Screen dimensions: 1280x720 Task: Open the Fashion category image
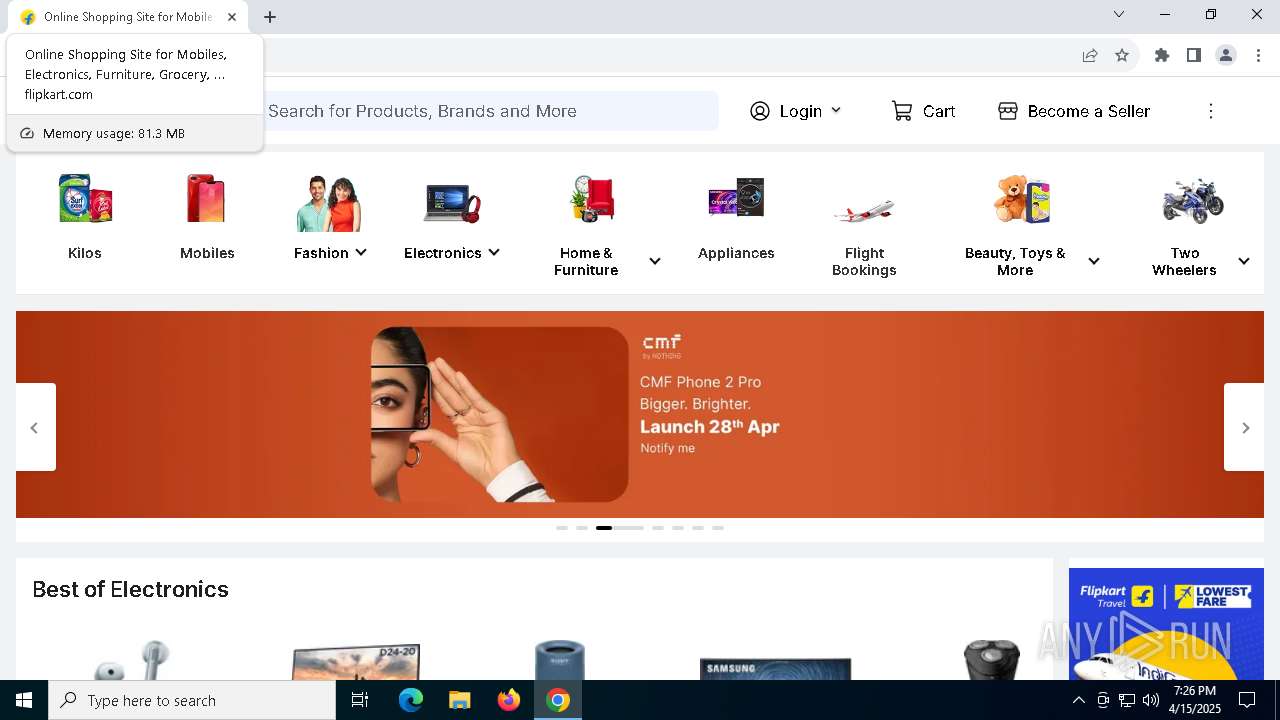point(329,203)
